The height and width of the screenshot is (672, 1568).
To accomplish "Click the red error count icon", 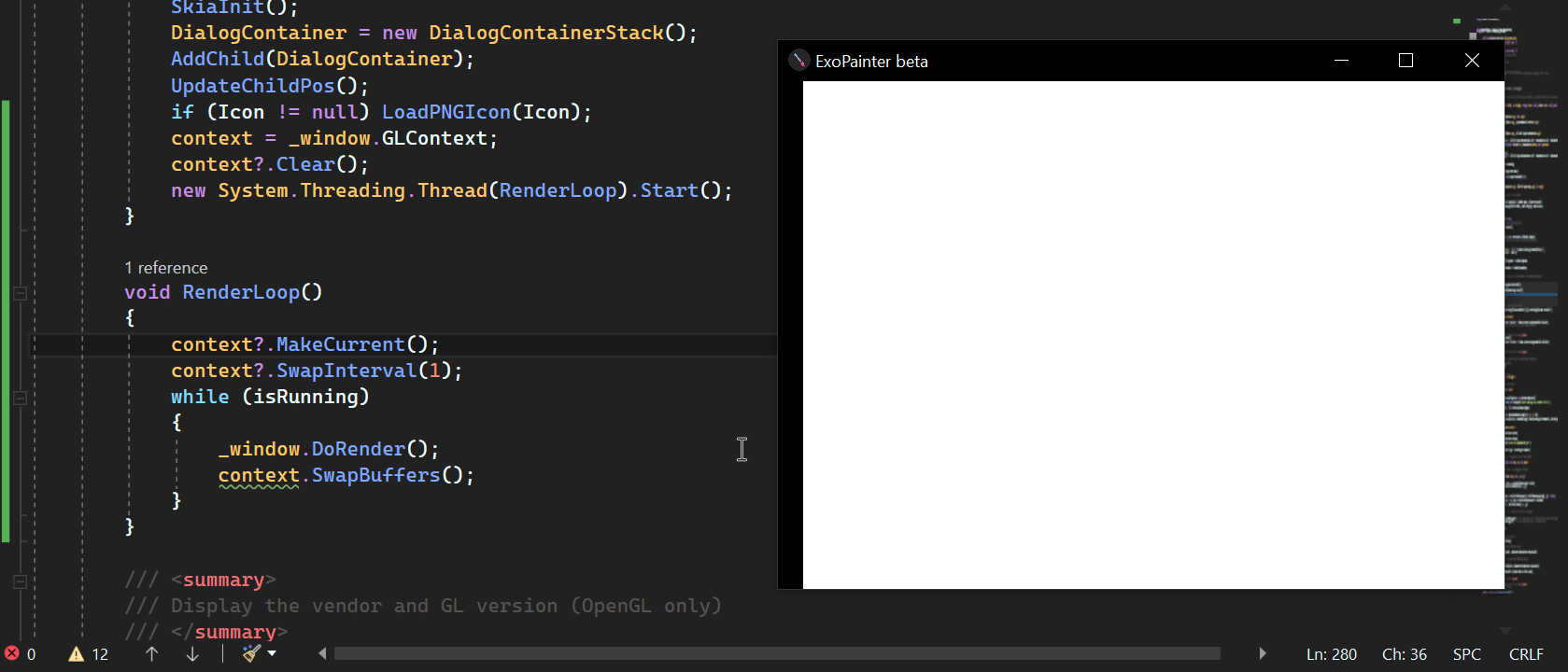I will [x=12, y=653].
